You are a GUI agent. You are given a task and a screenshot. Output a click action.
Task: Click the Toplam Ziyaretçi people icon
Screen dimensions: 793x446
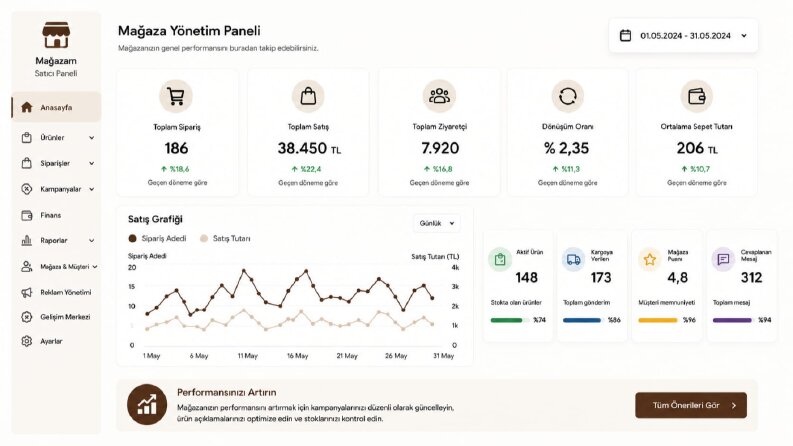click(x=439, y=96)
